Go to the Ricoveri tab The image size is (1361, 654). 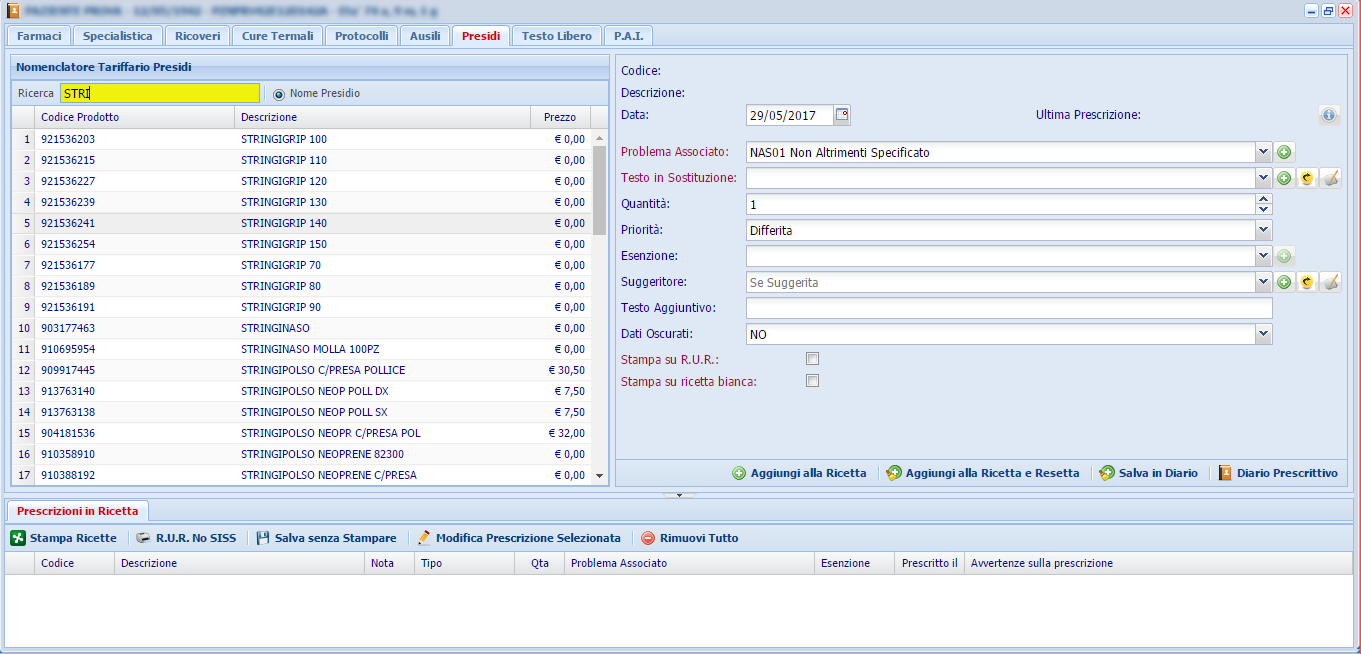pyautogui.click(x=198, y=36)
